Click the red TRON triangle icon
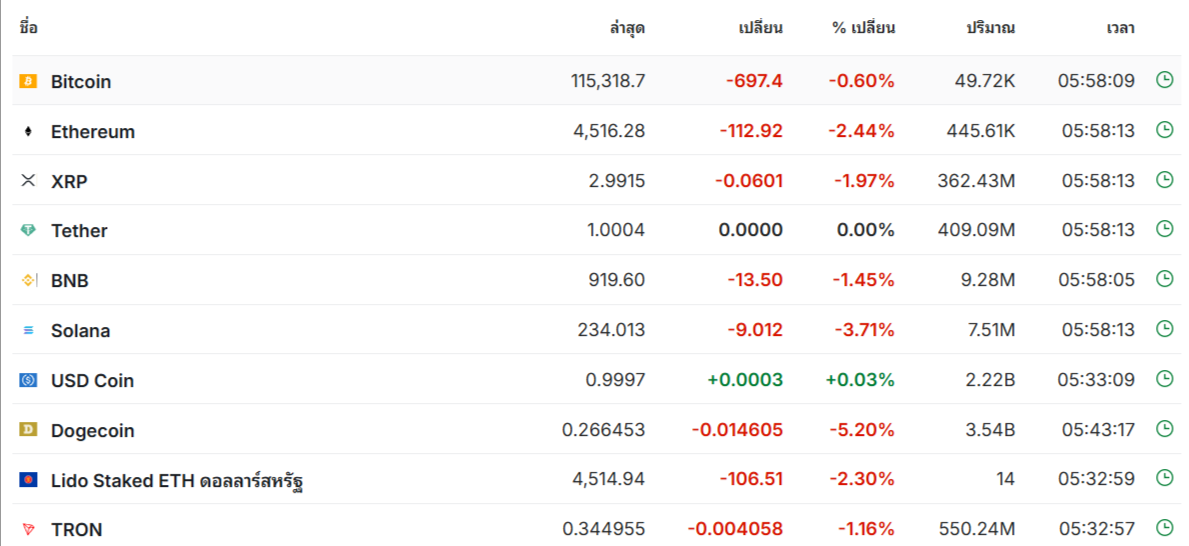Image resolution: width=1189 pixels, height=546 pixels. [28, 529]
